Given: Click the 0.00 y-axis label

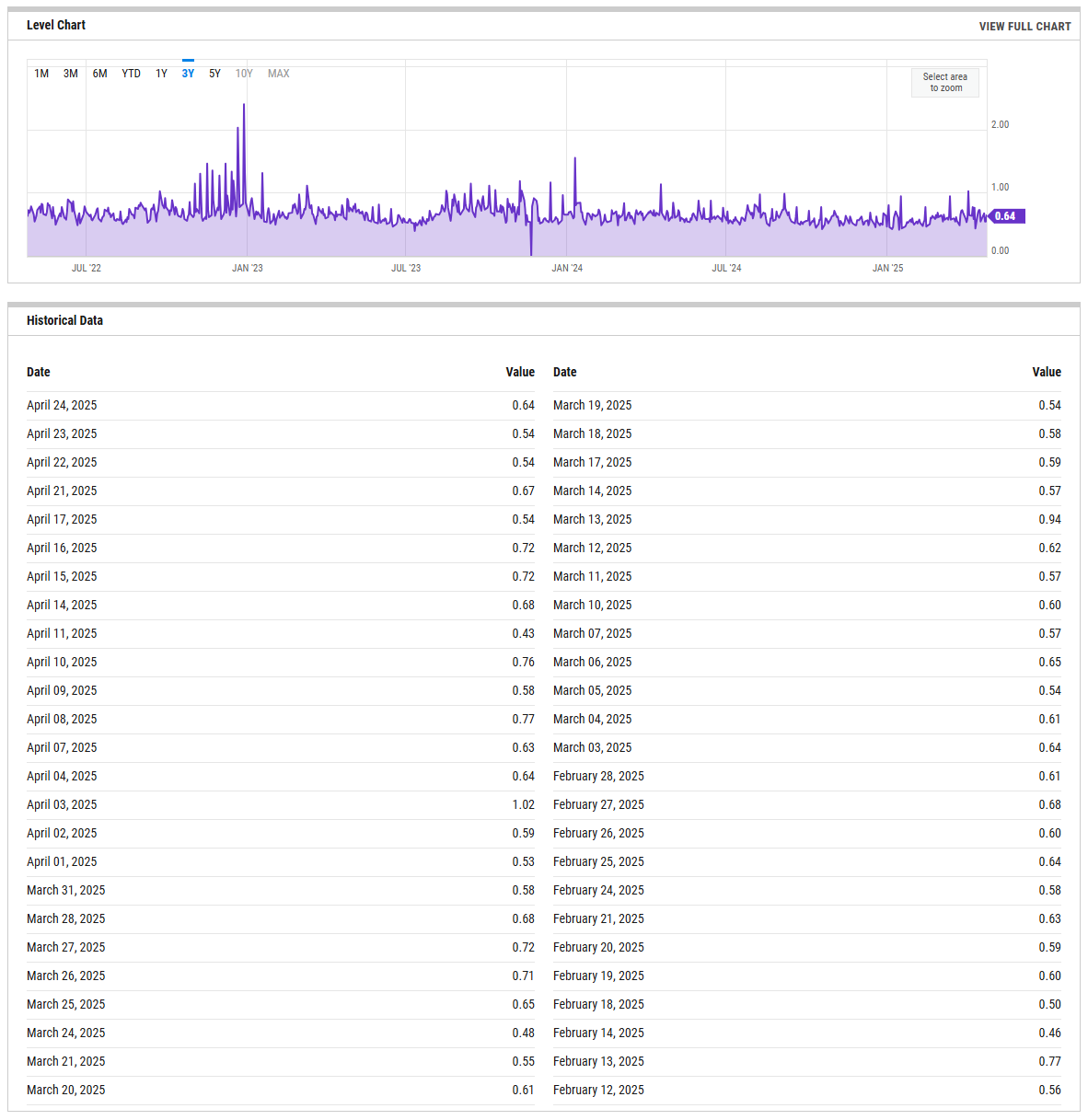Looking at the screenshot, I should 1000,250.
